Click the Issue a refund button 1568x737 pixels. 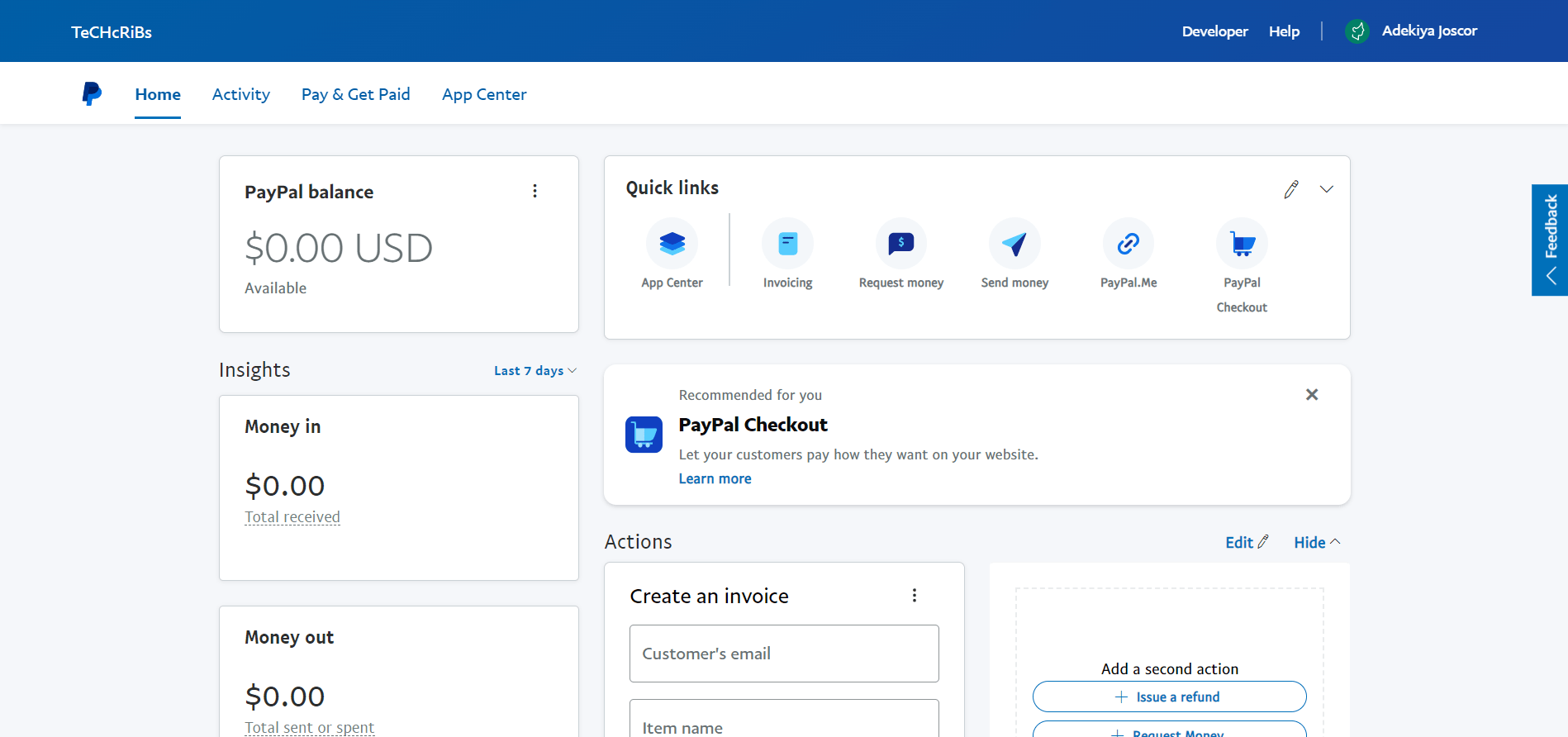point(1169,697)
